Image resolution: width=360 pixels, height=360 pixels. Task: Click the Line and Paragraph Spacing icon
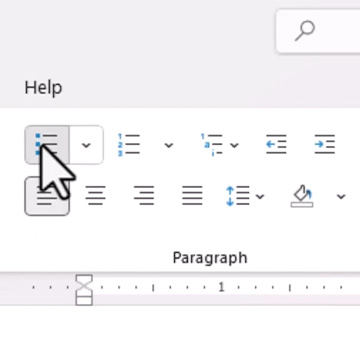pos(238,196)
